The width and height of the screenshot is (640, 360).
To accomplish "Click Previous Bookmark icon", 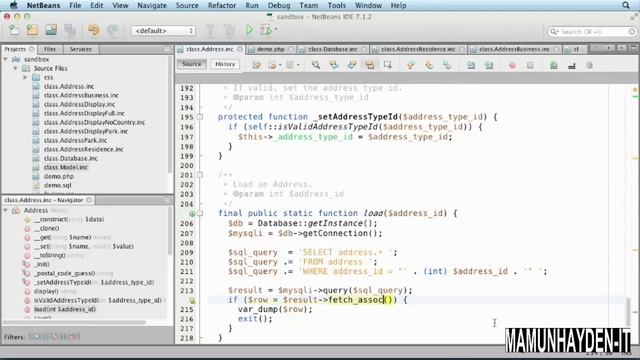I will pos(411,65).
